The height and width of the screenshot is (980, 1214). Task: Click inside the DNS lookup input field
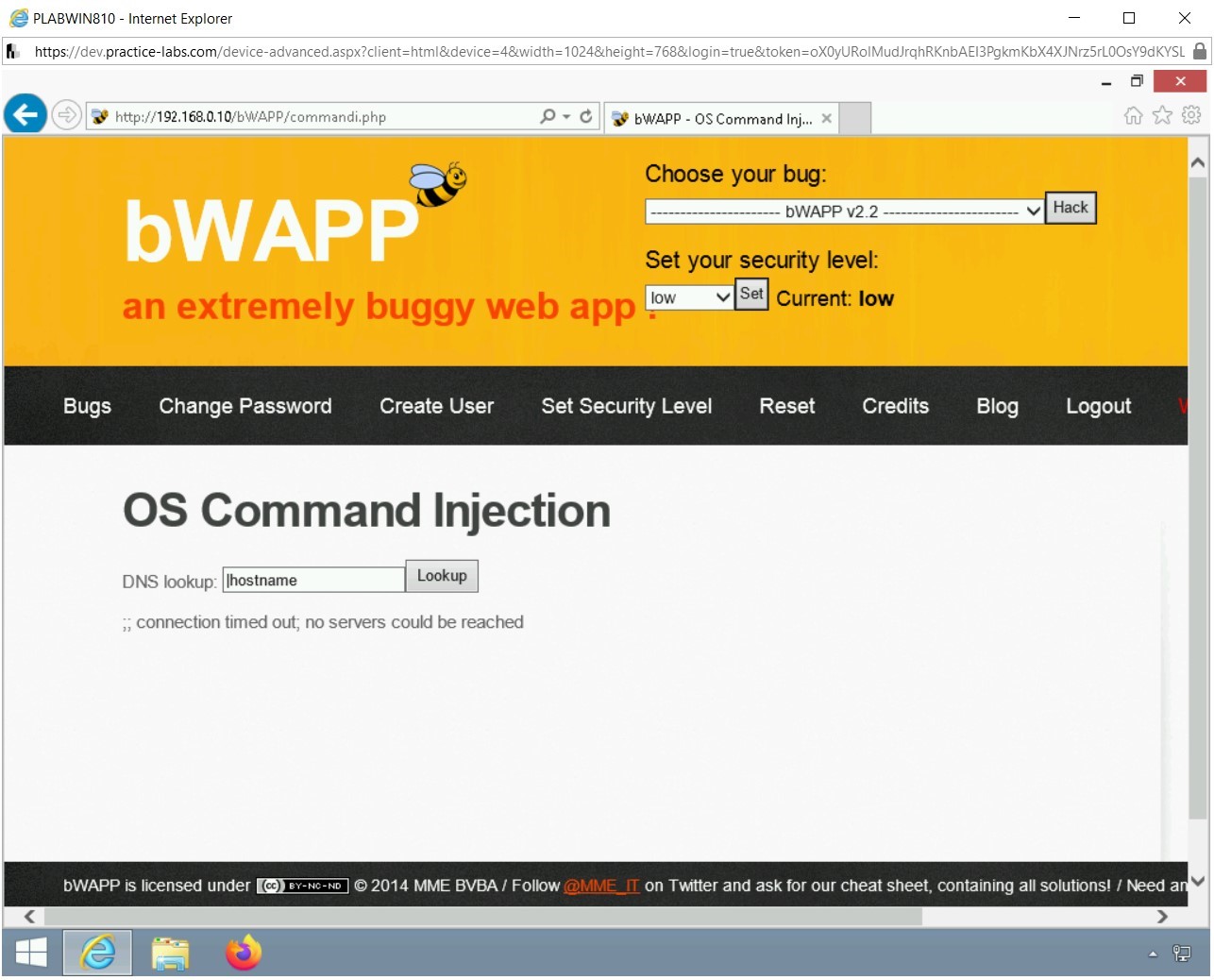[313, 579]
